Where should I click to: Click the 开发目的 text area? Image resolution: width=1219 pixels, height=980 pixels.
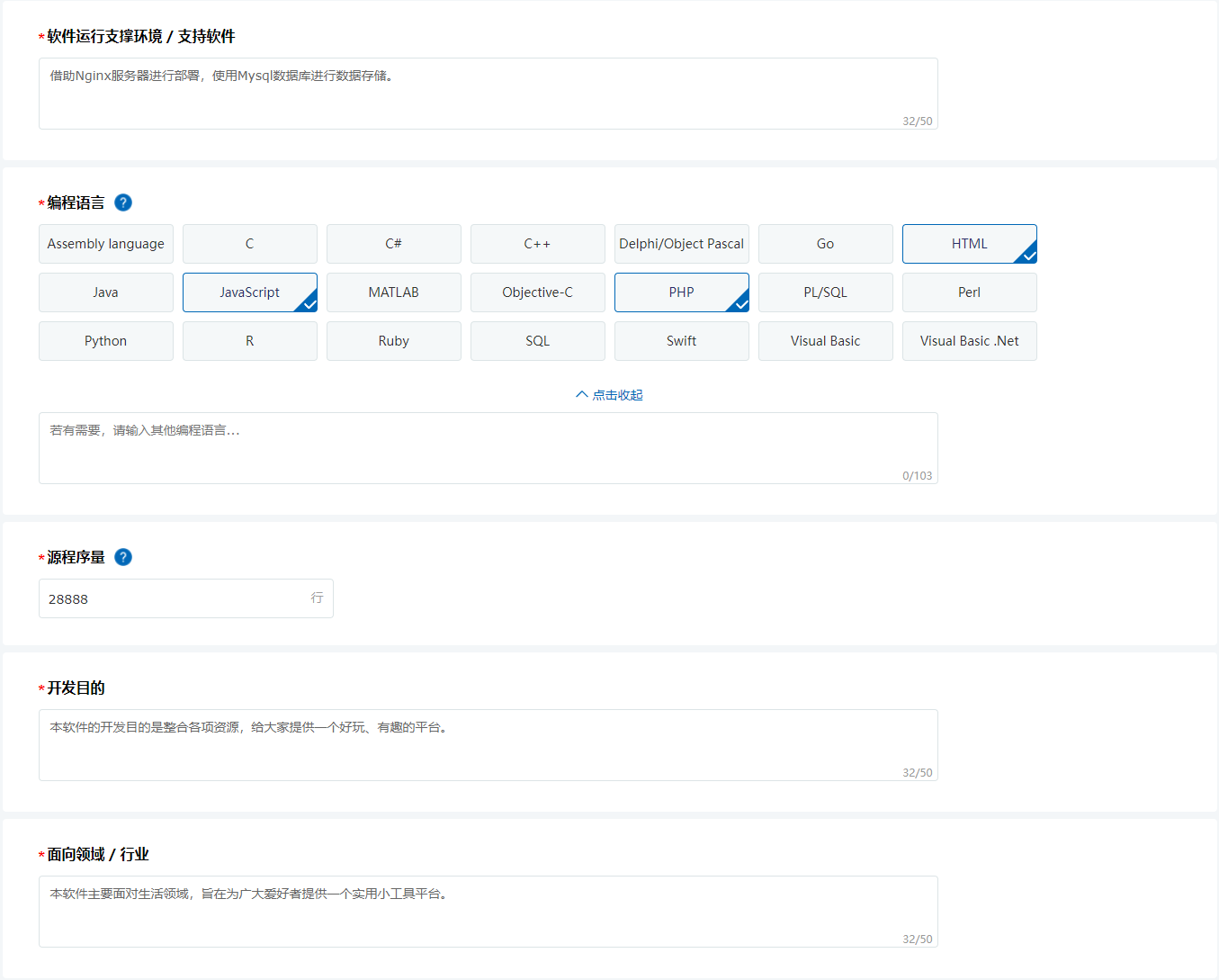[x=488, y=744]
